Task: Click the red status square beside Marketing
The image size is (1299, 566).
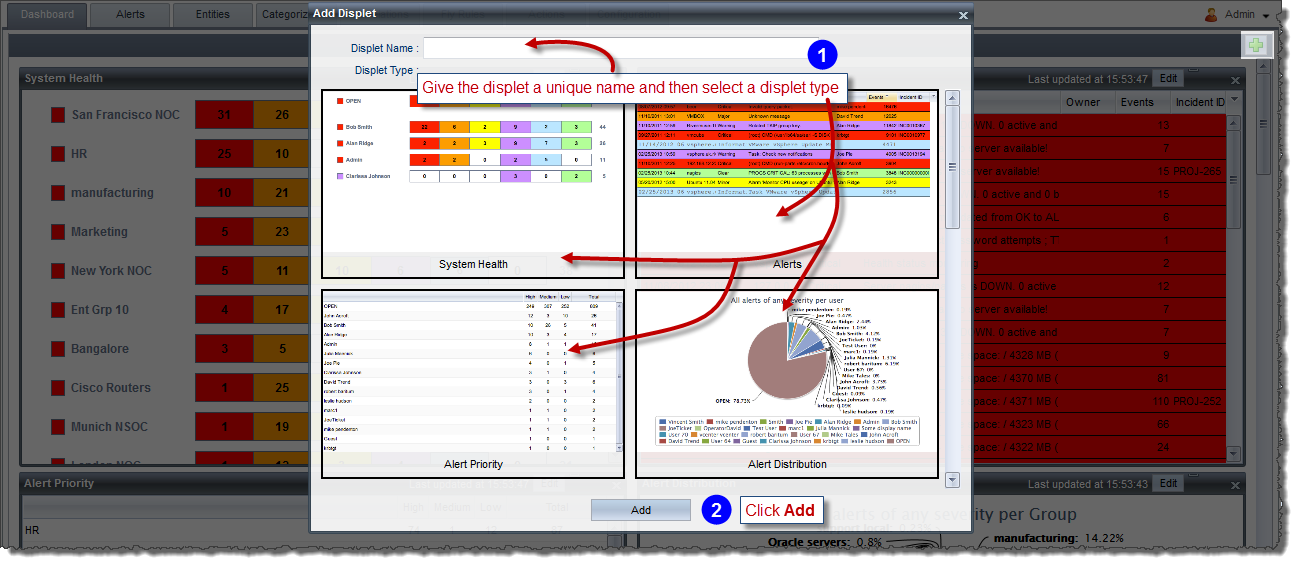Action: point(58,232)
